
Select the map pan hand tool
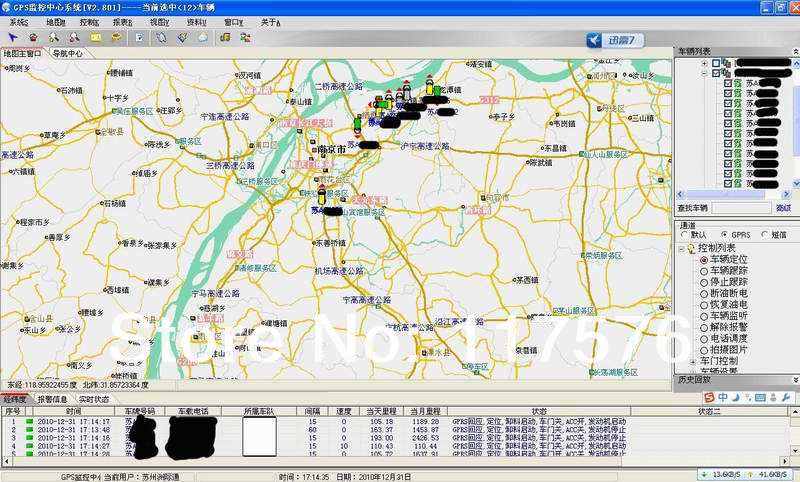[x=161, y=37]
